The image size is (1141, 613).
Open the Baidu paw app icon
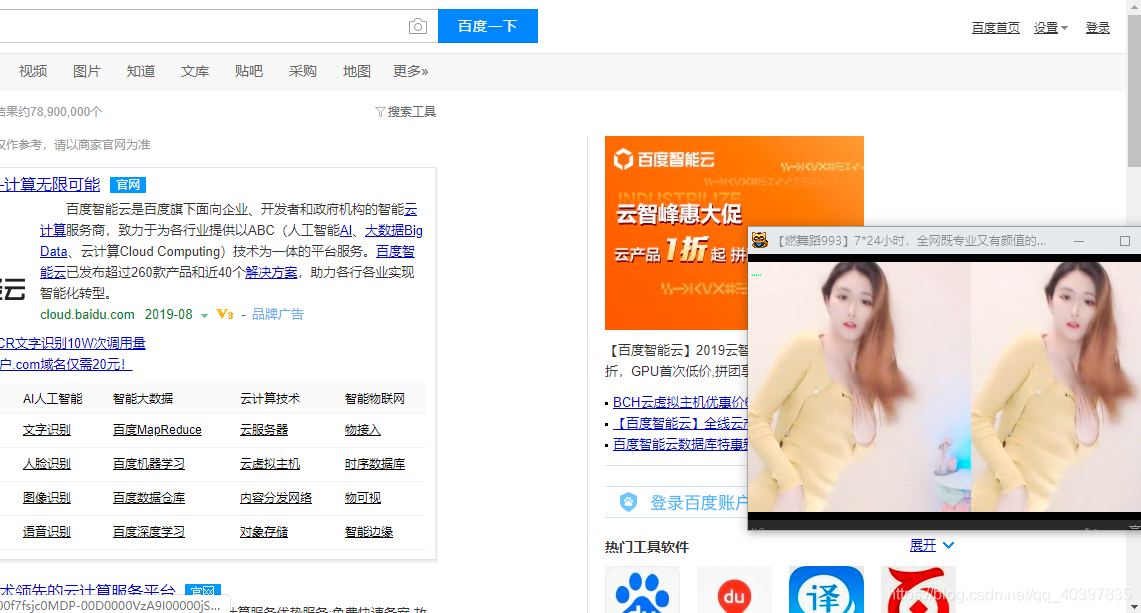coord(643,590)
